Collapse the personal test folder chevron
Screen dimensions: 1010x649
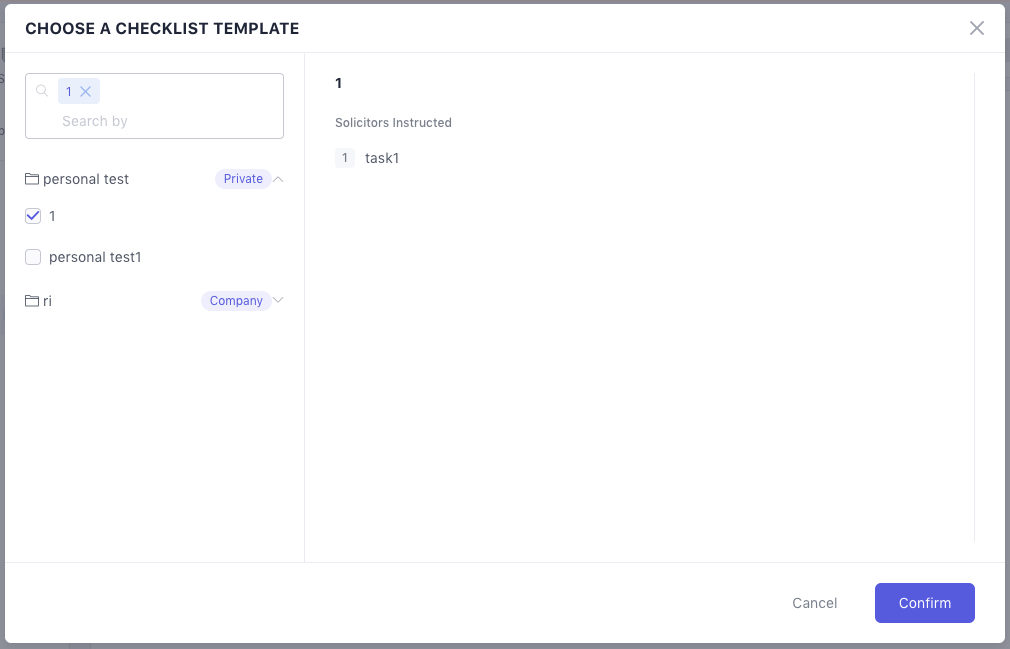tap(279, 179)
